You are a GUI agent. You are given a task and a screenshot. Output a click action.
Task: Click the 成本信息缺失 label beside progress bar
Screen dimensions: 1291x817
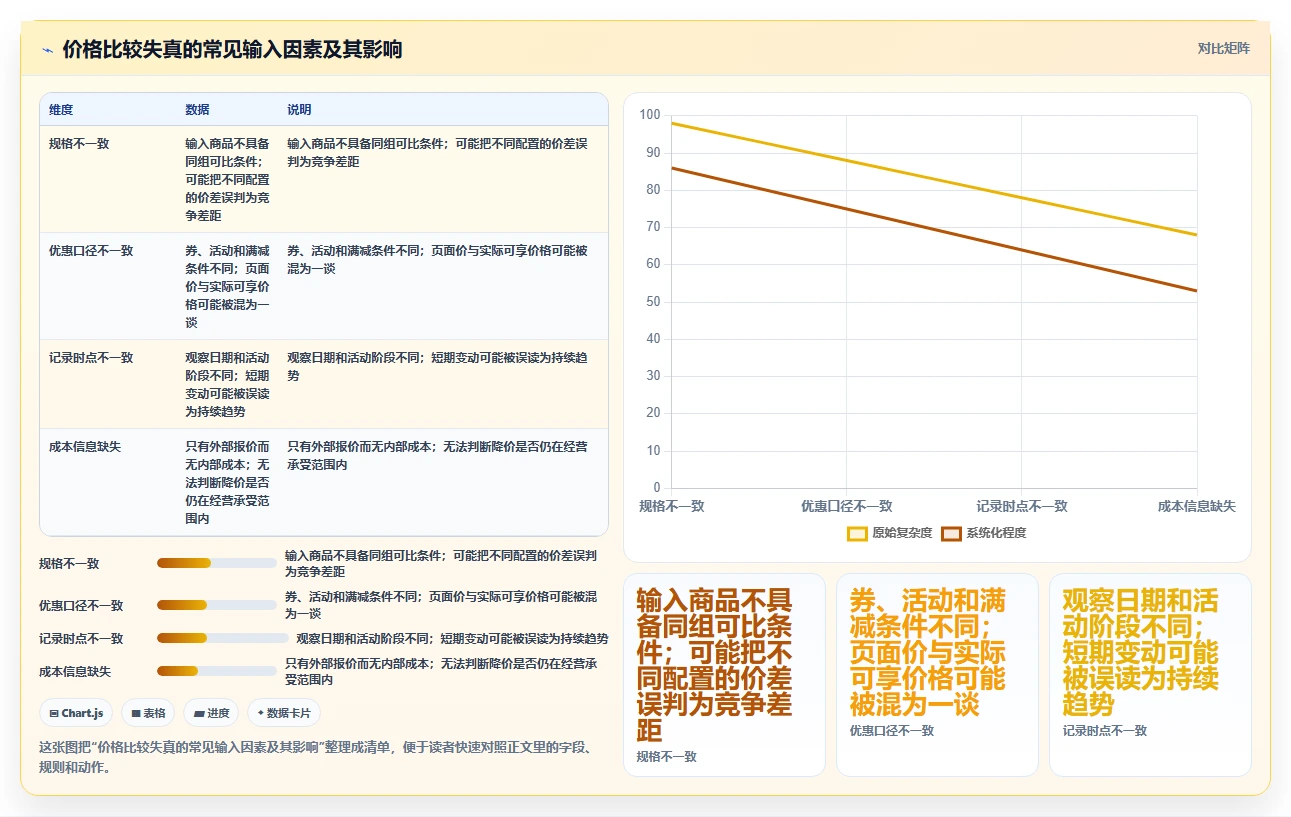coord(75,672)
